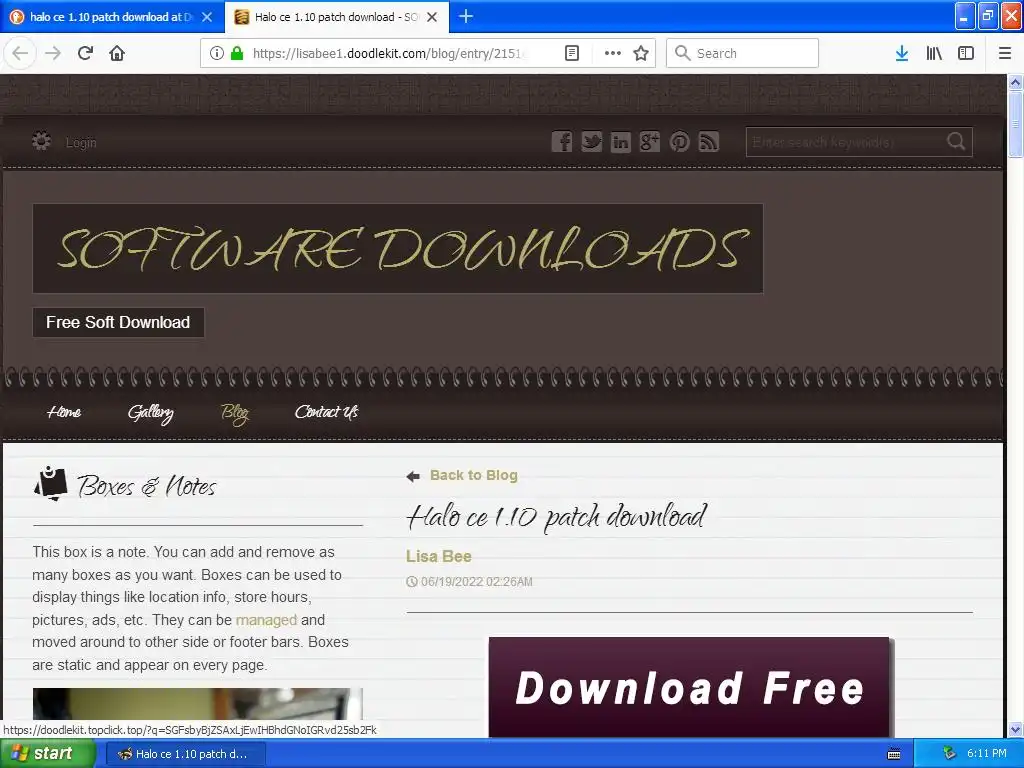The height and width of the screenshot is (768, 1024).
Task: Click the site search magnifier icon
Action: [x=956, y=141]
